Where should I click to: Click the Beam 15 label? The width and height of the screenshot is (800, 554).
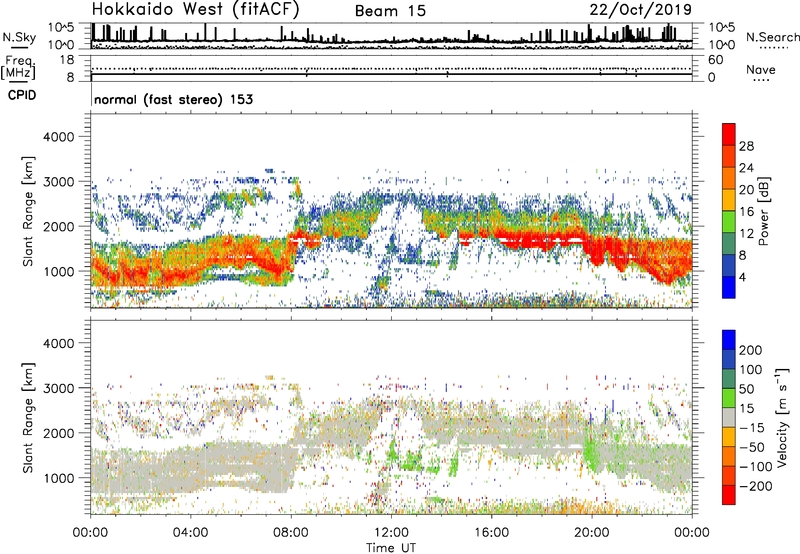pos(390,11)
